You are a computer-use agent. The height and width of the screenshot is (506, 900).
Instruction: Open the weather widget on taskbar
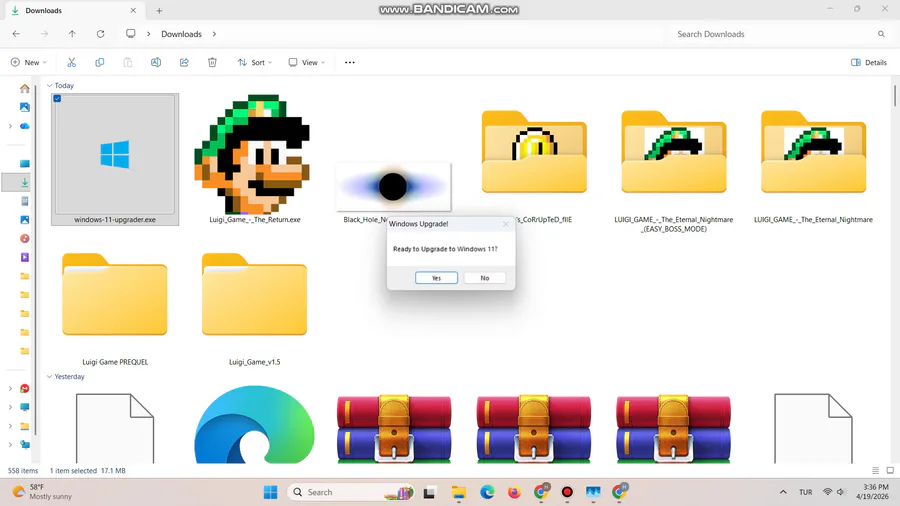pos(43,492)
